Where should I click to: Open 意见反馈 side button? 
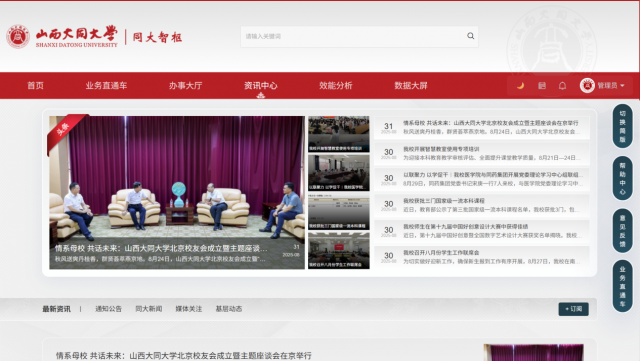pyautogui.click(x=622, y=230)
